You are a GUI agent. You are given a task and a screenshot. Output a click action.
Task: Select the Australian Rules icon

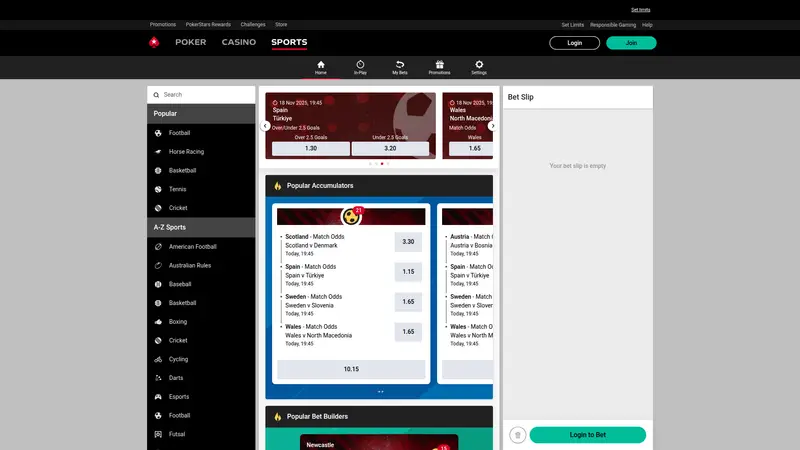coord(158,265)
